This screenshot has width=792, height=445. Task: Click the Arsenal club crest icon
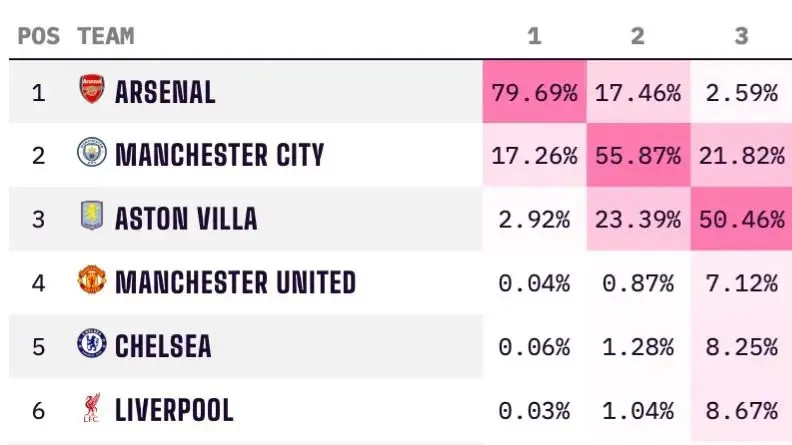[x=91, y=92]
